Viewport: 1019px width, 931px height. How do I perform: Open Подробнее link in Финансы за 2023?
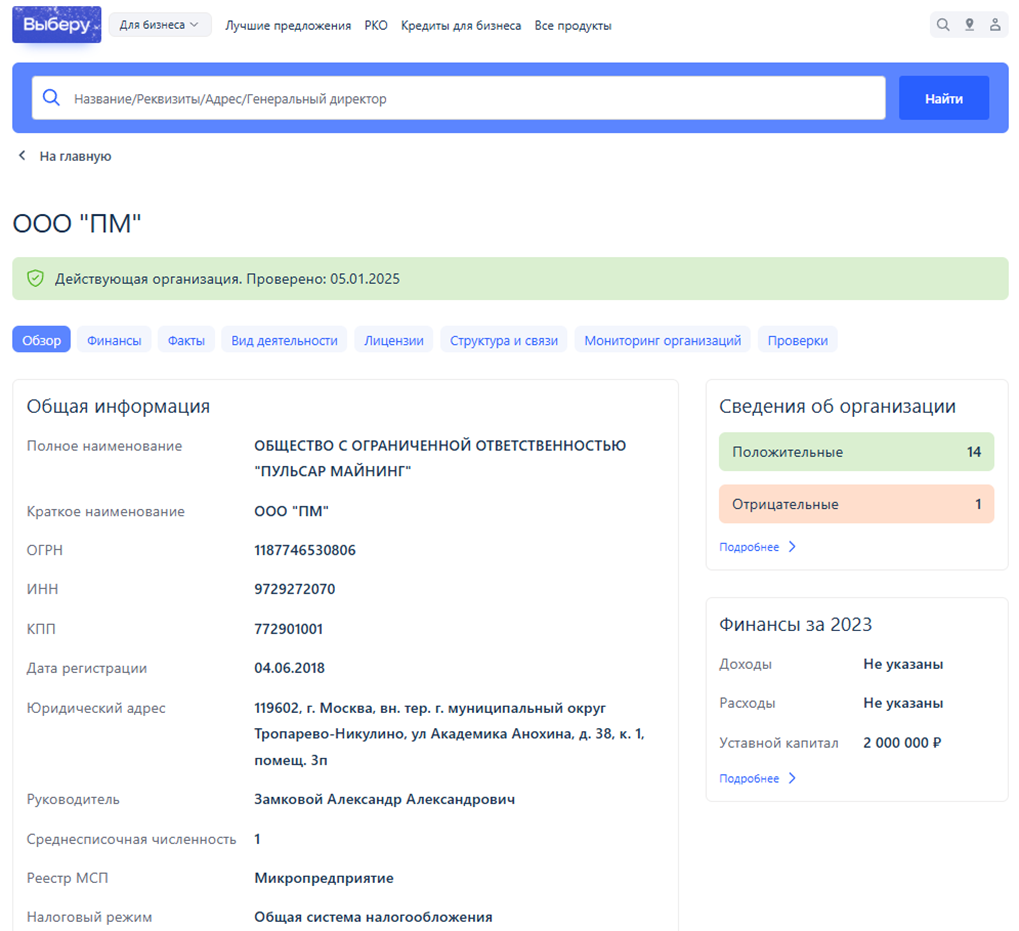749,778
